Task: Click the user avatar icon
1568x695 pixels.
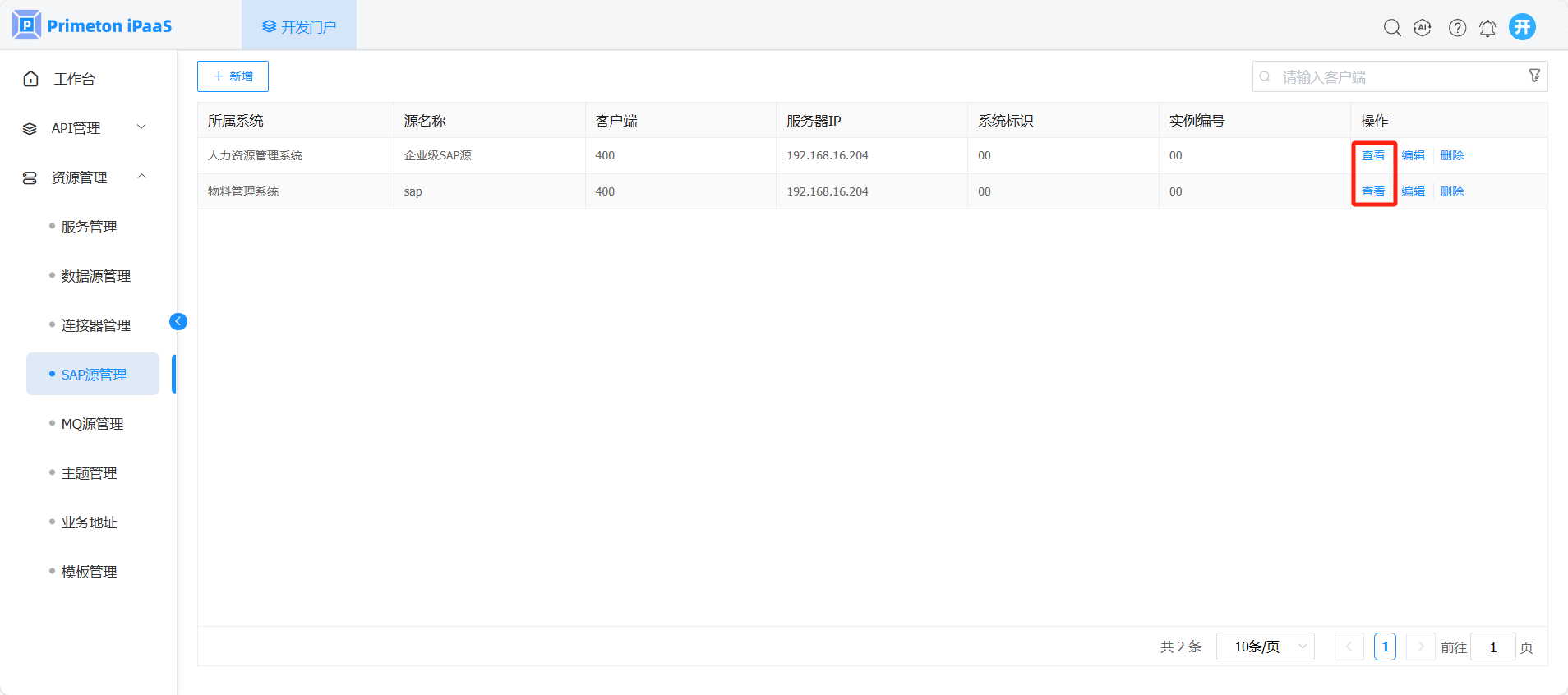Action: [1522, 27]
